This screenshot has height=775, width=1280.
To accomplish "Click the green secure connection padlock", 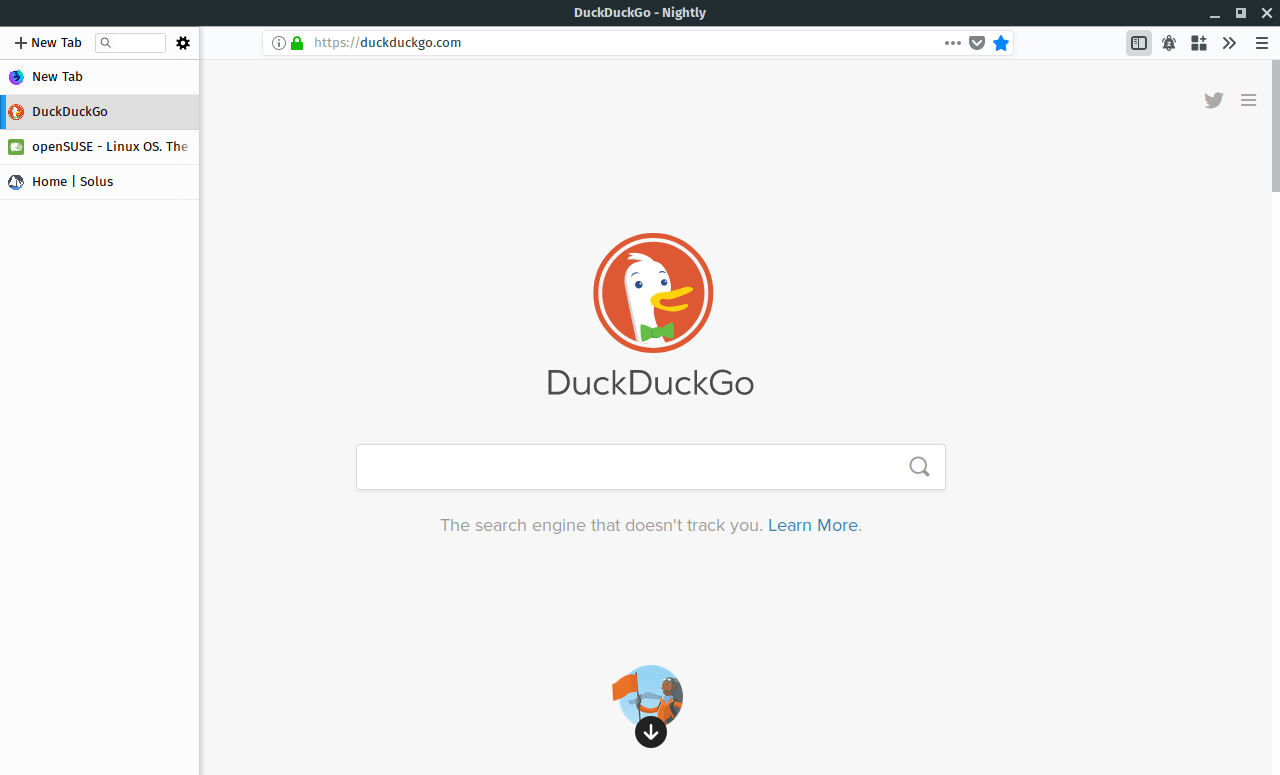I will click(x=297, y=43).
